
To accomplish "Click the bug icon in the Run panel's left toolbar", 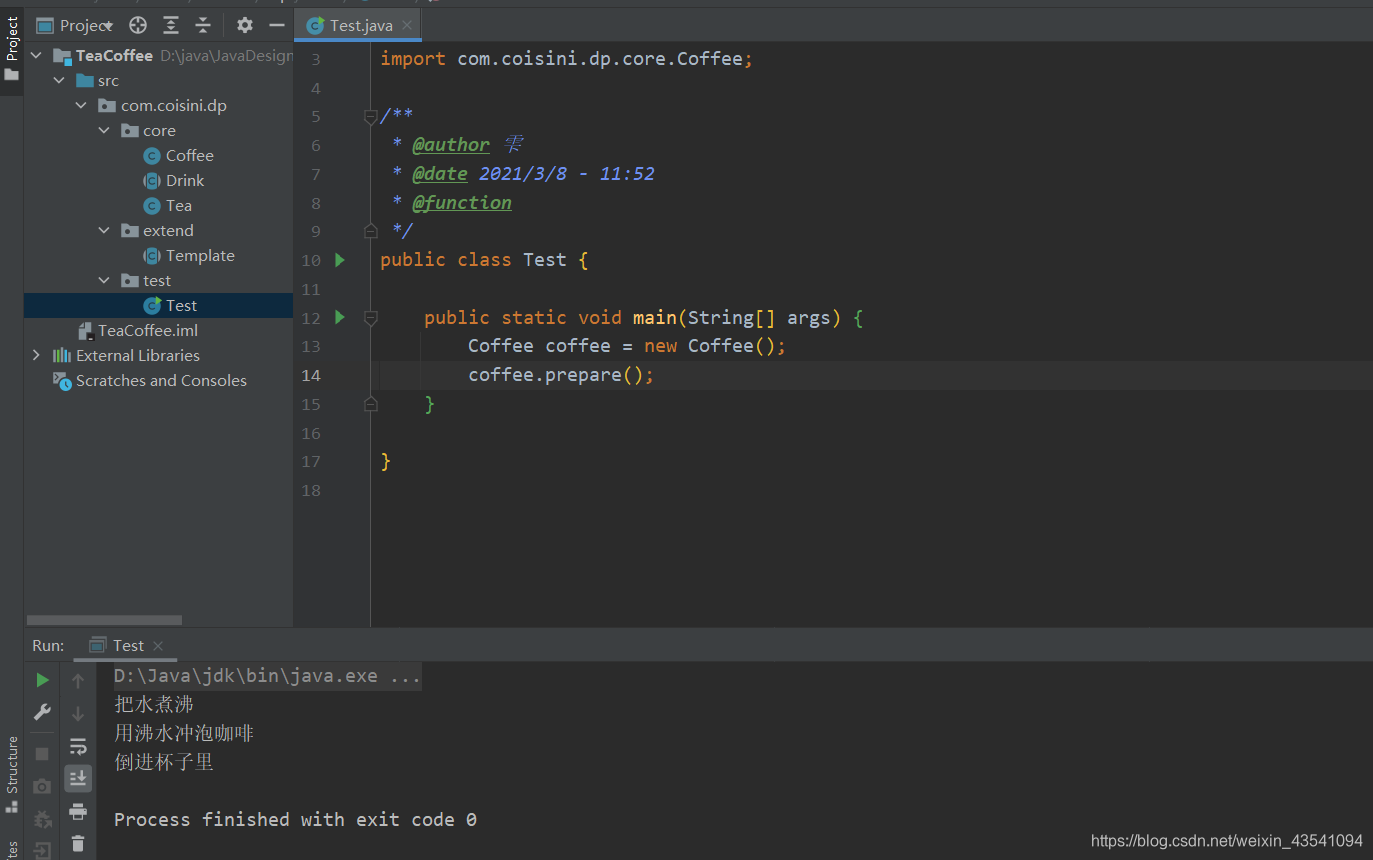I will tap(42, 820).
